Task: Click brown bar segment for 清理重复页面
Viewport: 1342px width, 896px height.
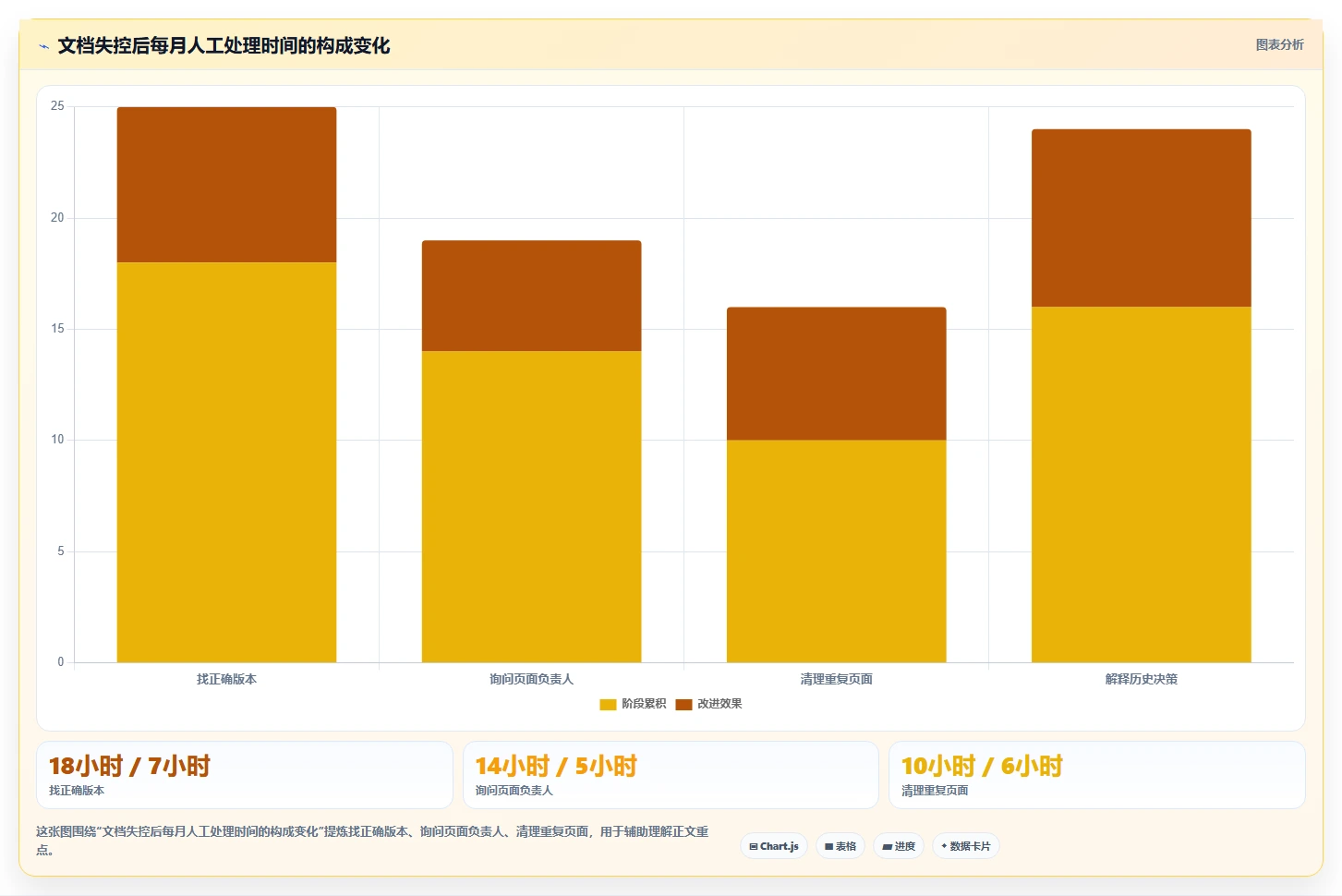Action: [x=836, y=373]
